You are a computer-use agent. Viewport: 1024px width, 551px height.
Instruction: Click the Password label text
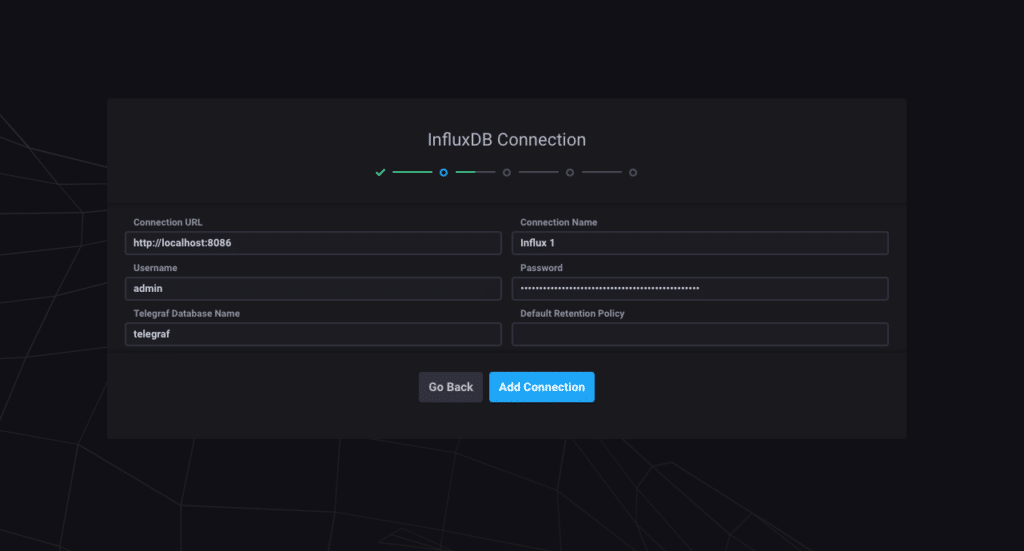point(541,268)
